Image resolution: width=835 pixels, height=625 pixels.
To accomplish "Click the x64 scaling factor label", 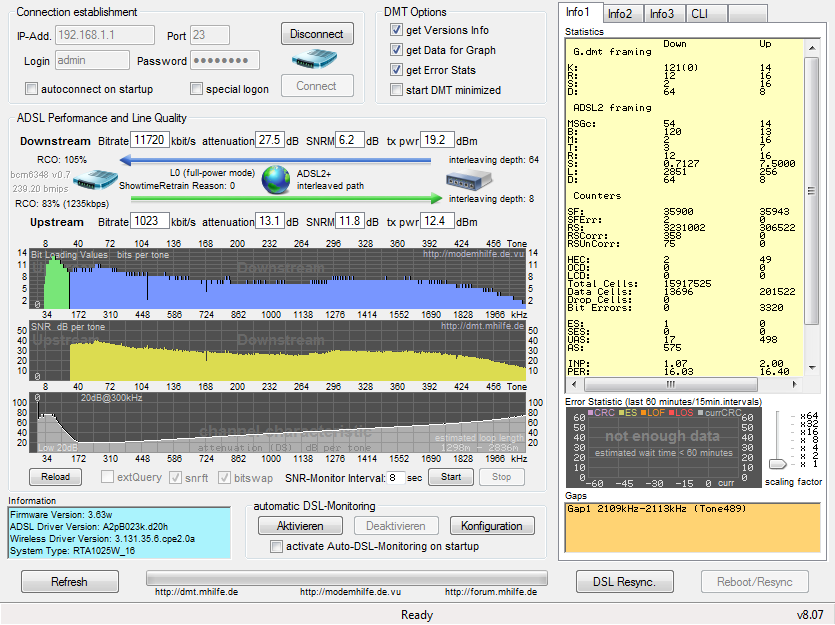I will pyautogui.click(x=809, y=416).
